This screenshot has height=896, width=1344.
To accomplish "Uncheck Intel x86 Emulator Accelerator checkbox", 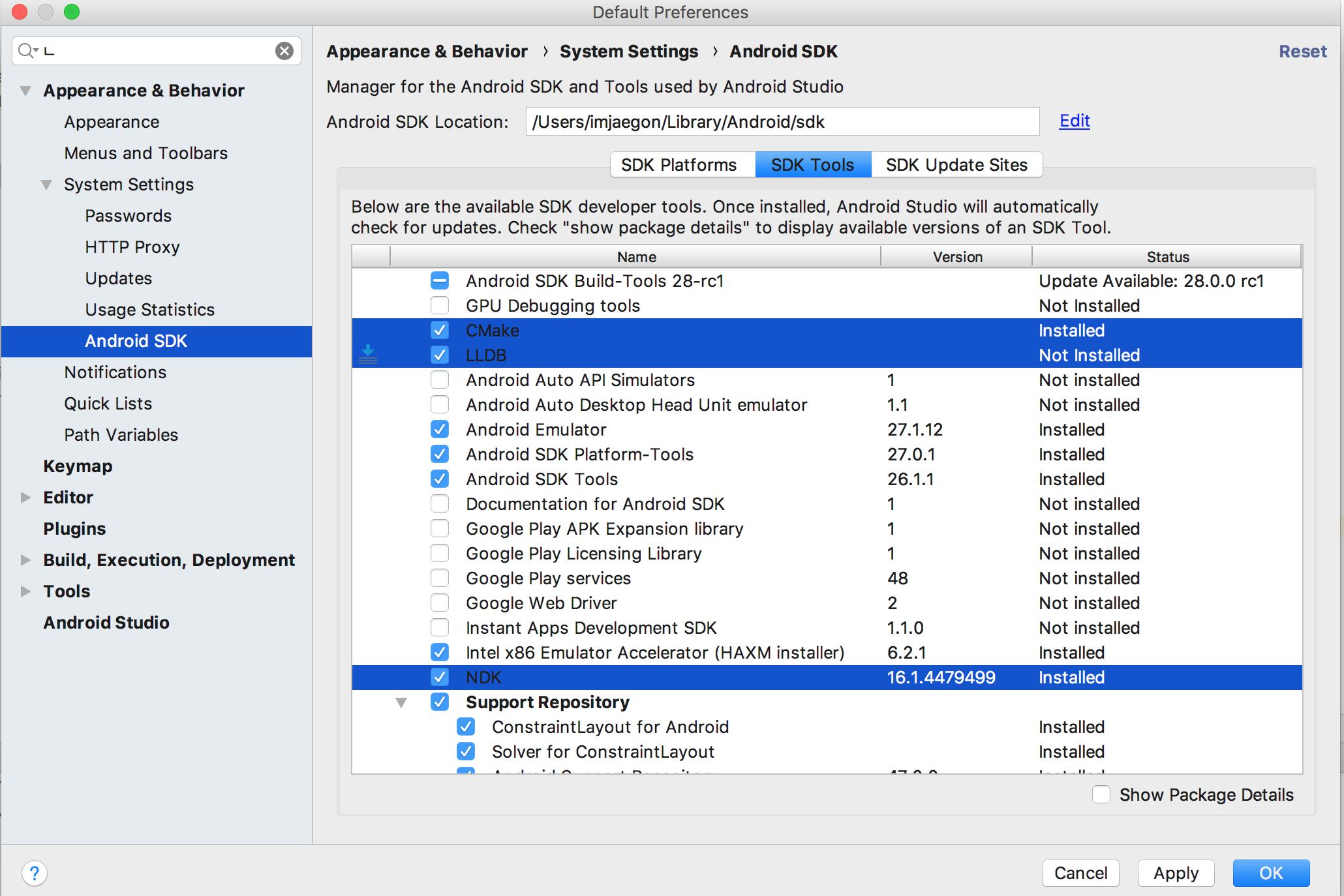I will 440,652.
